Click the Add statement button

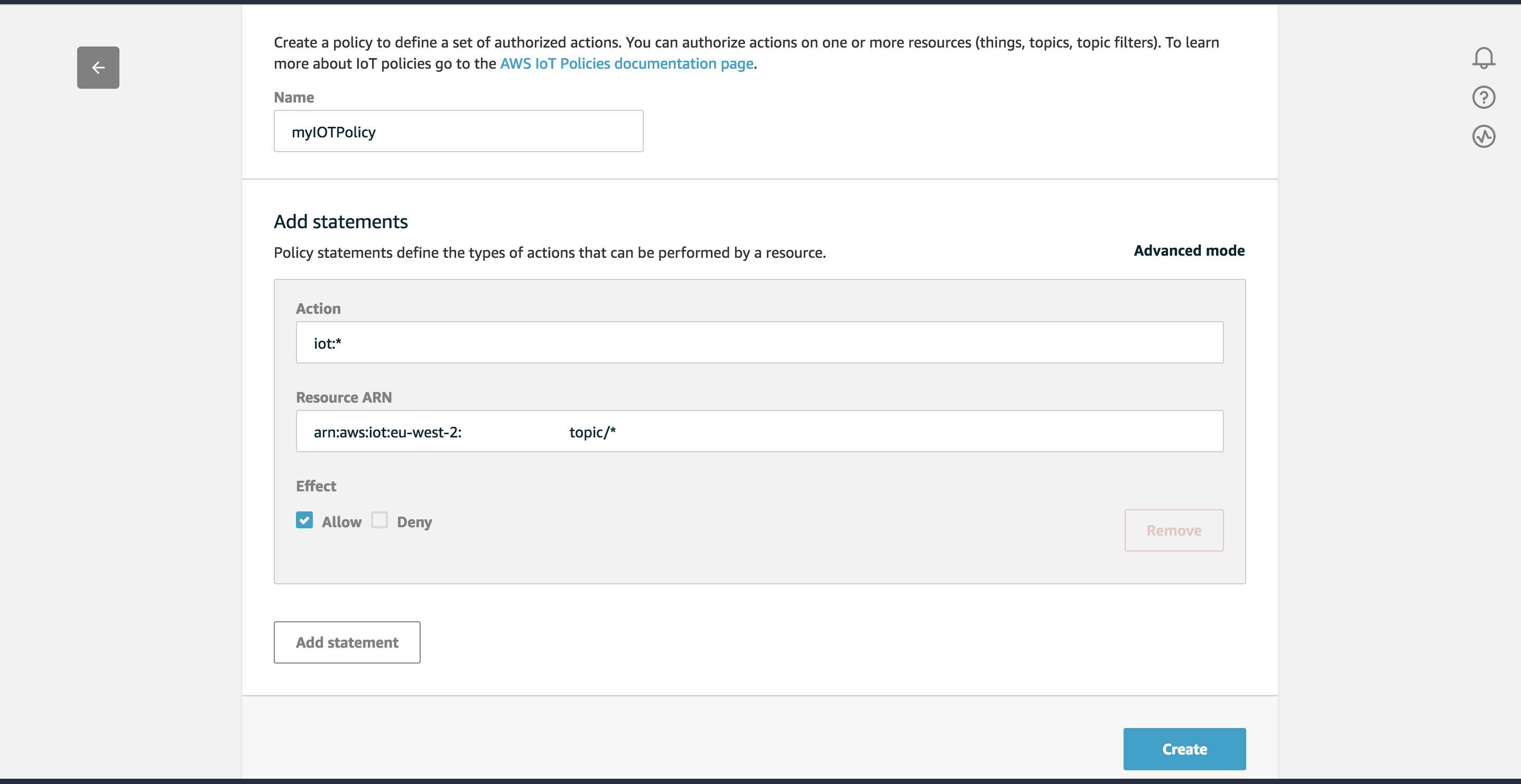348,642
